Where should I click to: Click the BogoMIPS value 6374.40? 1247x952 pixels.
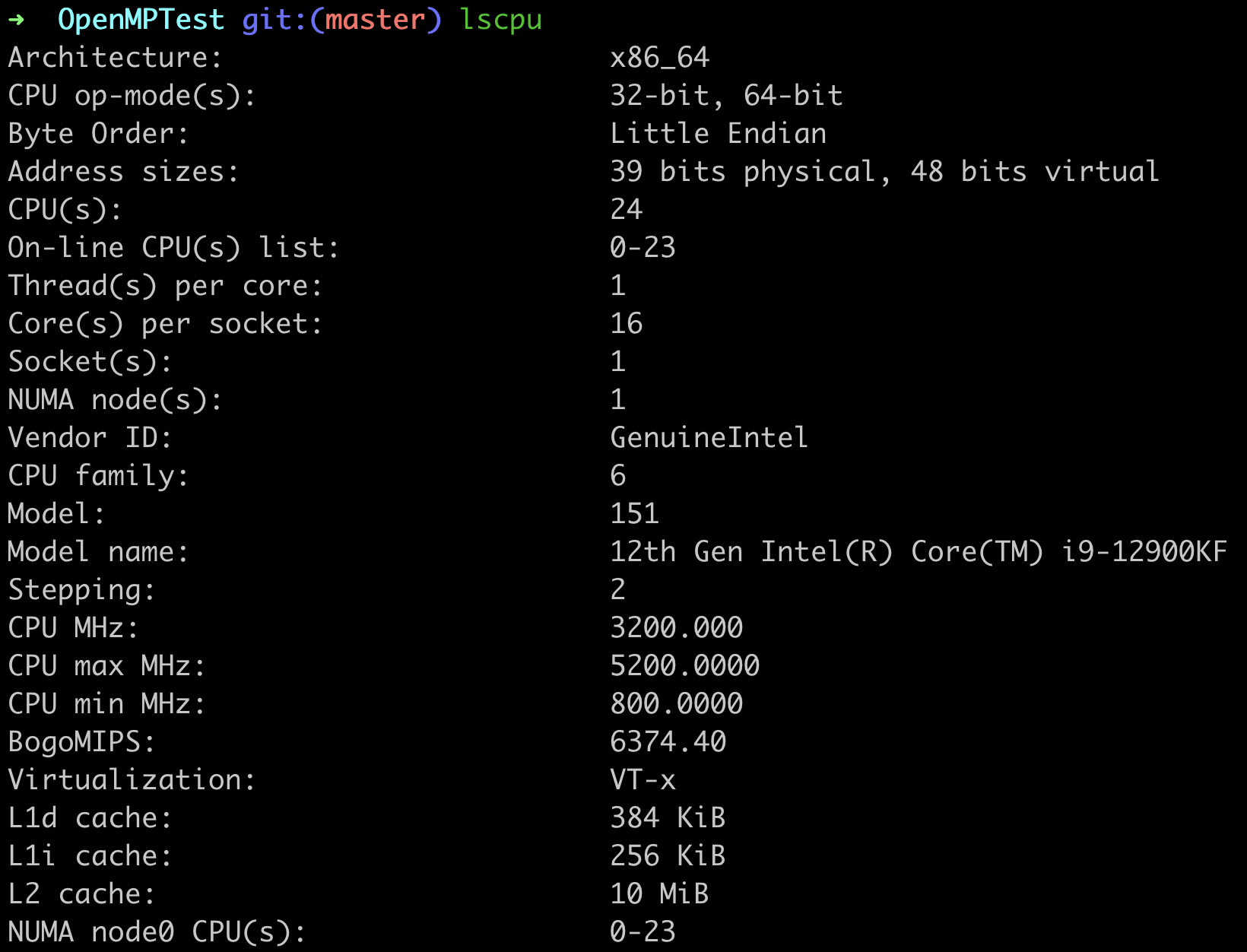coord(668,742)
